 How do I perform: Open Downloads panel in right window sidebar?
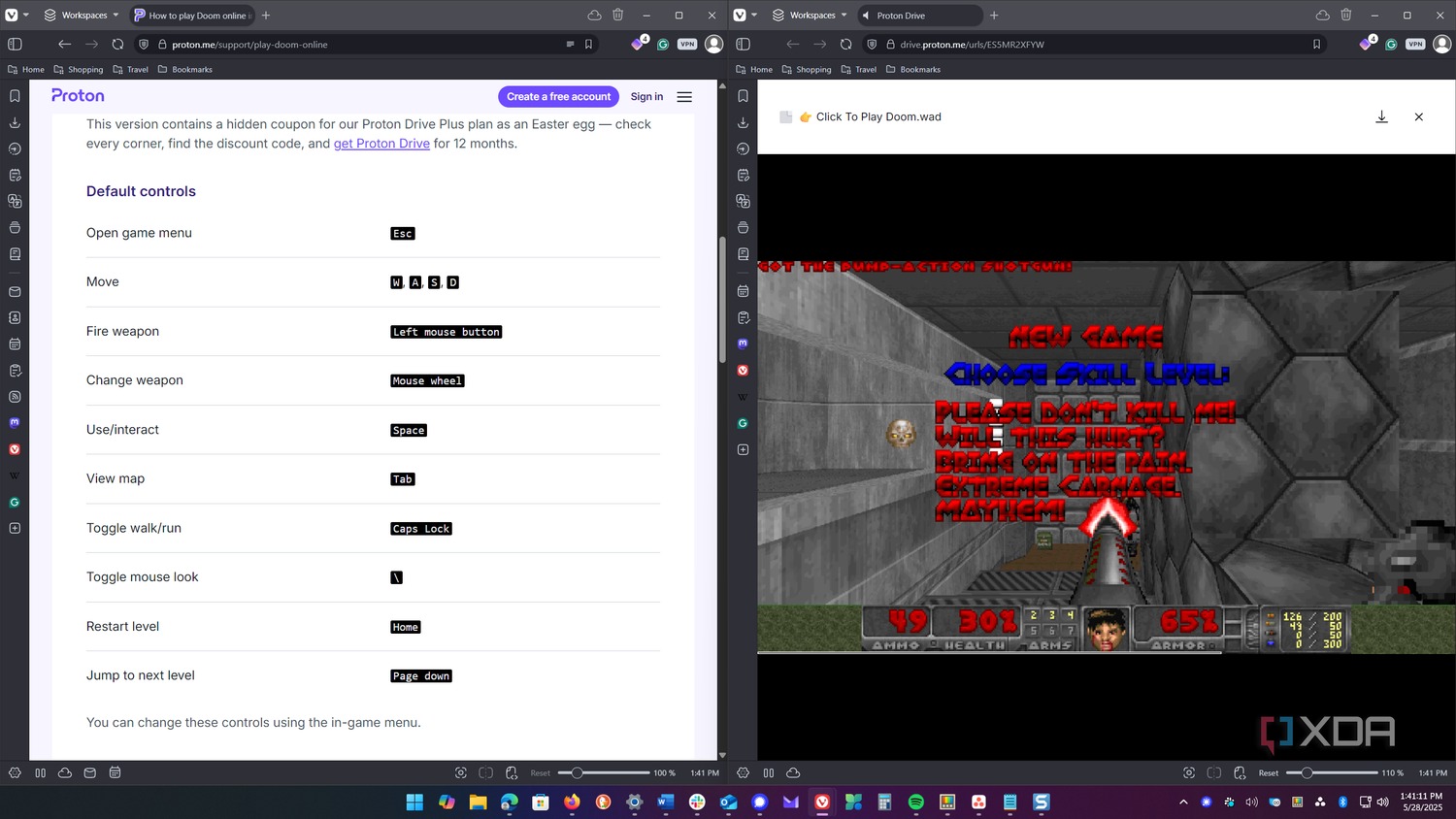pyautogui.click(x=743, y=122)
